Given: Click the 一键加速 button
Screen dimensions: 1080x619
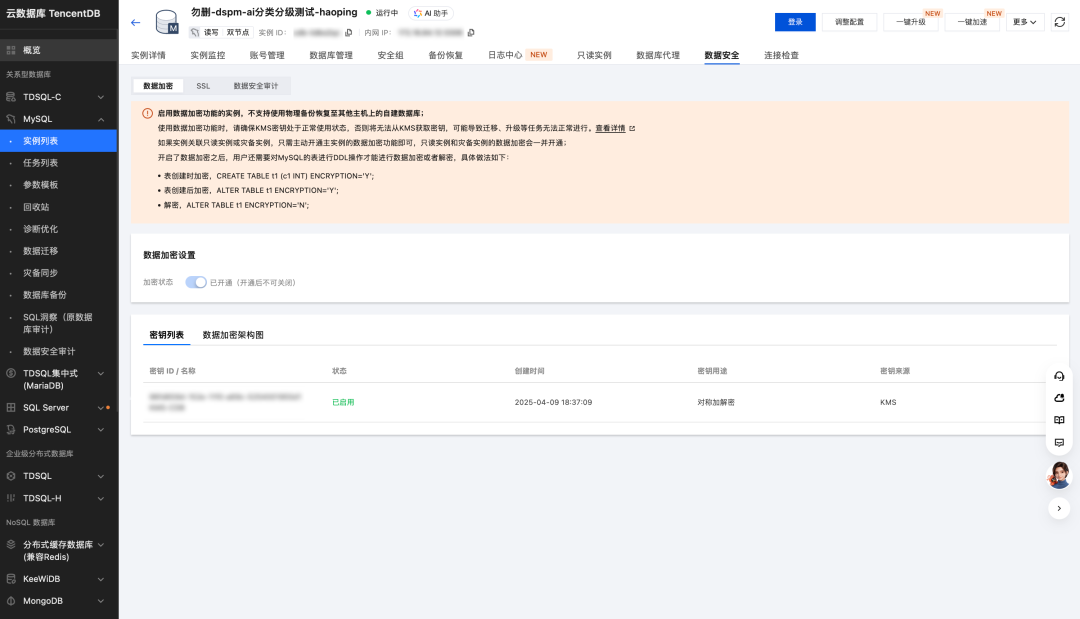Looking at the screenshot, I should 973,22.
